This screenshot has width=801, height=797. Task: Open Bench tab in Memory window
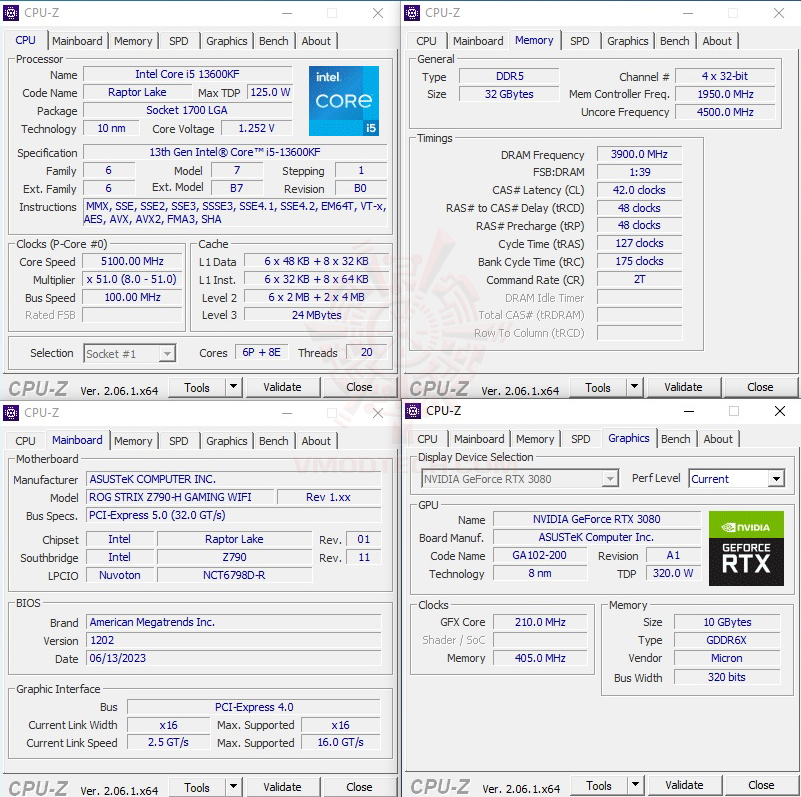pyautogui.click(x=675, y=41)
